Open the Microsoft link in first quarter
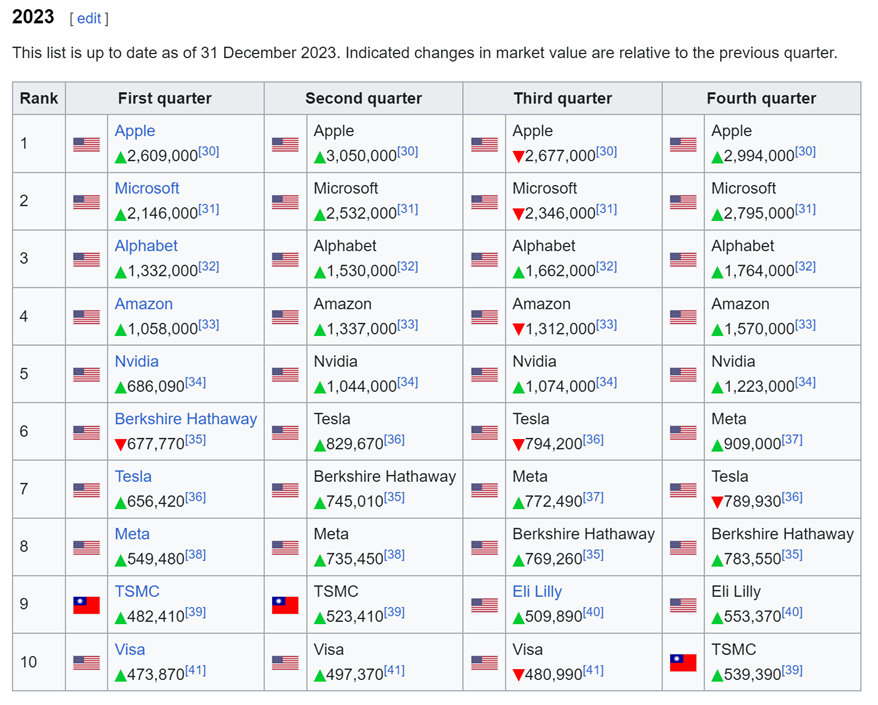This screenshot has width=878, height=705. point(147,188)
